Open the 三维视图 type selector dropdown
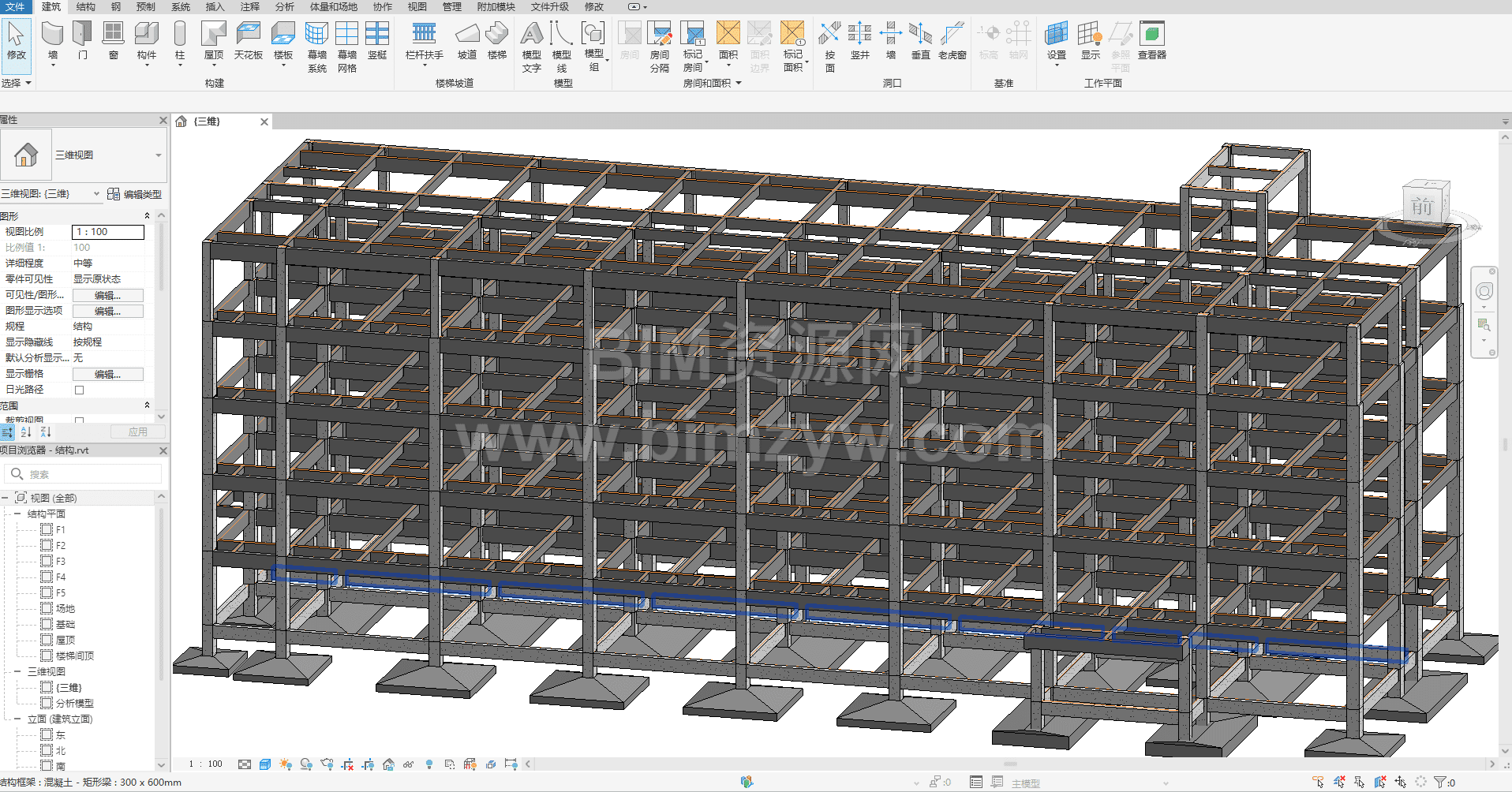The image size is (1512, 792). tap(158, 155)
